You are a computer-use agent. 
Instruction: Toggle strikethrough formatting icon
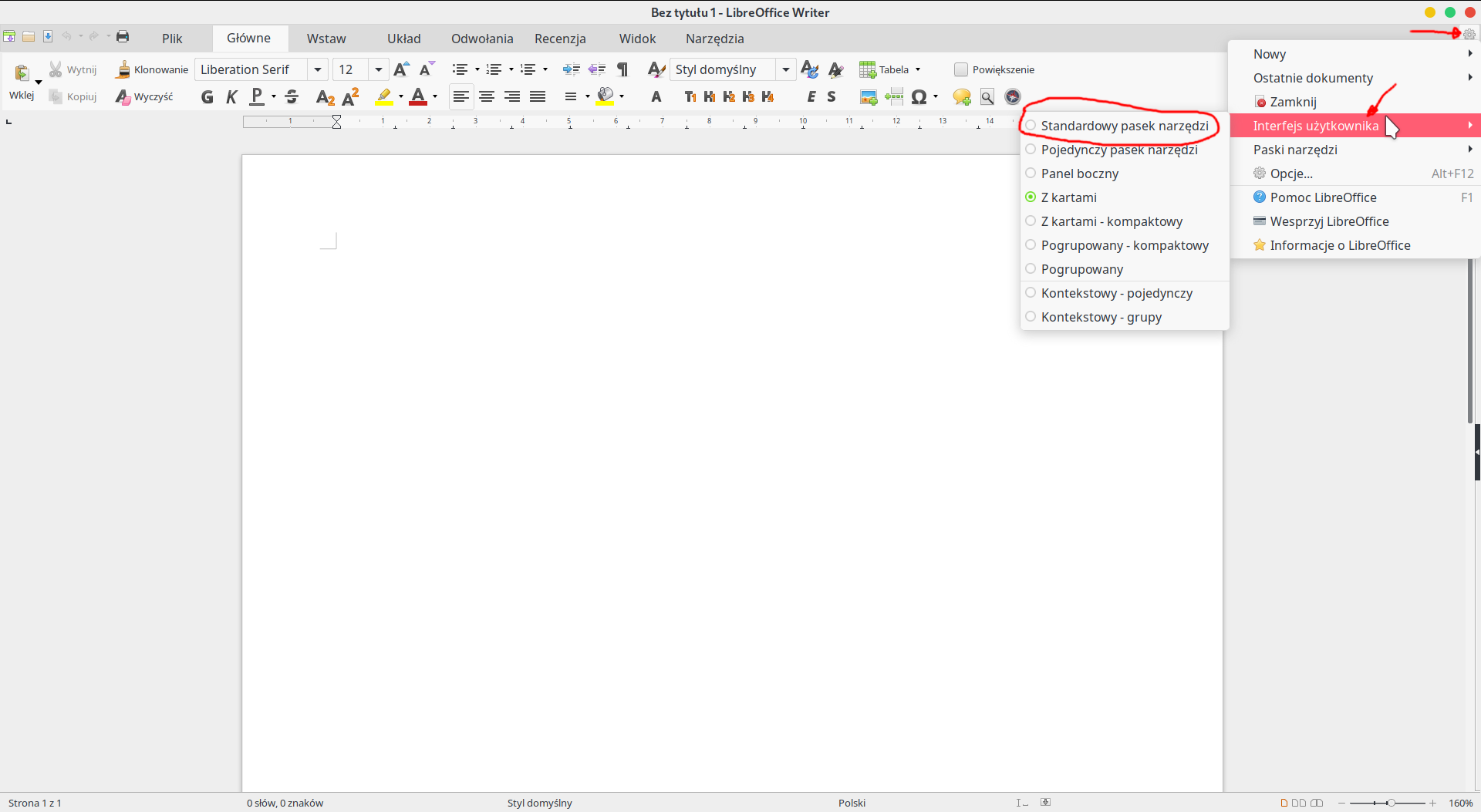click(292, 96)
